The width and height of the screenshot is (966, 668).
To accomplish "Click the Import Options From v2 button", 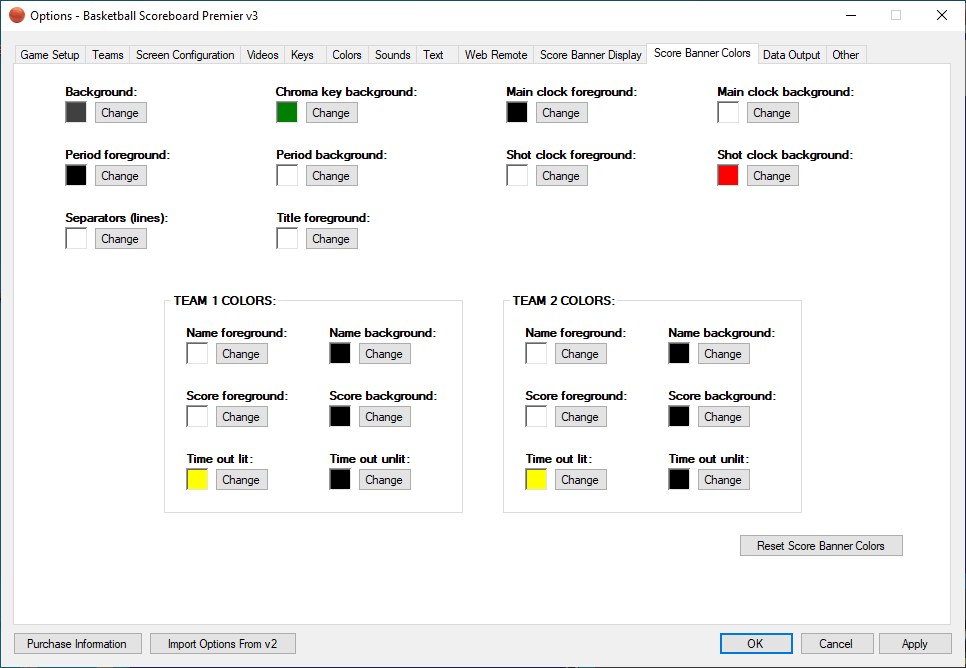I will (222, 644).
